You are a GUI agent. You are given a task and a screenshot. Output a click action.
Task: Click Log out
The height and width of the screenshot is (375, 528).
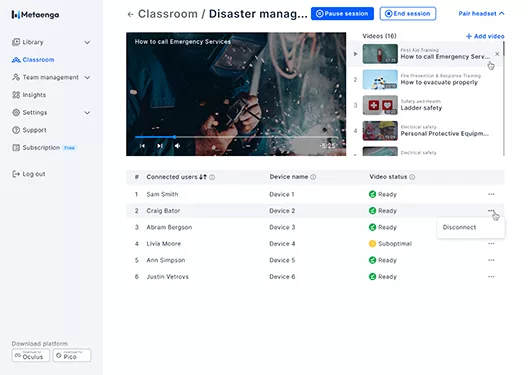click(28, 174)
